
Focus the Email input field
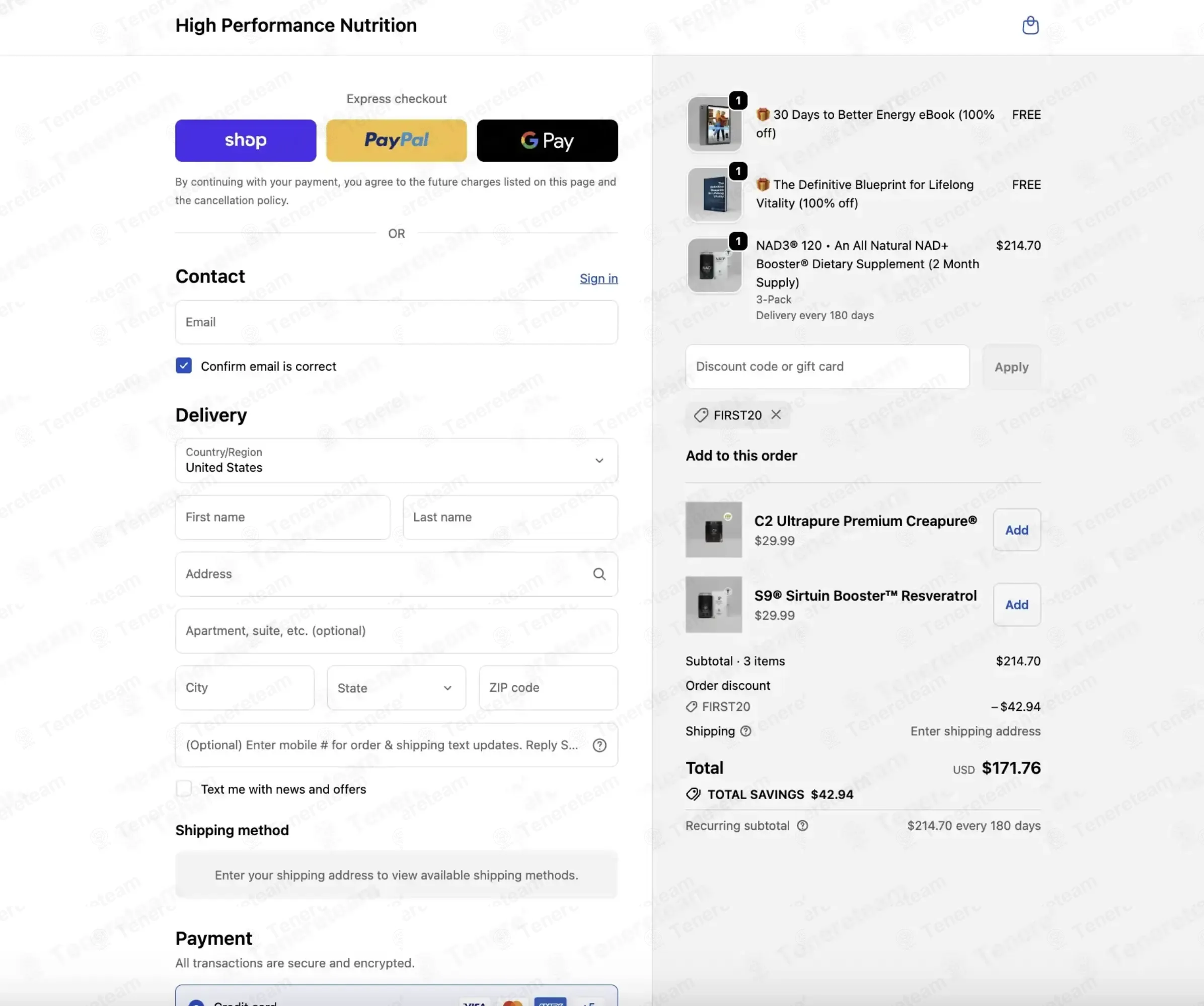coord(396,322)
